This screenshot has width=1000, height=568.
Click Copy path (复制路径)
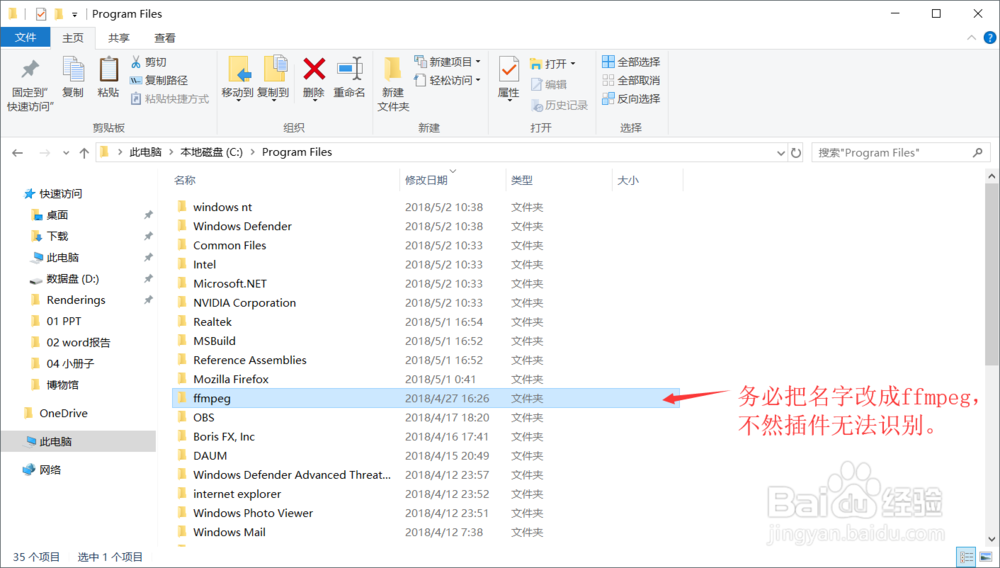[159, 80]
